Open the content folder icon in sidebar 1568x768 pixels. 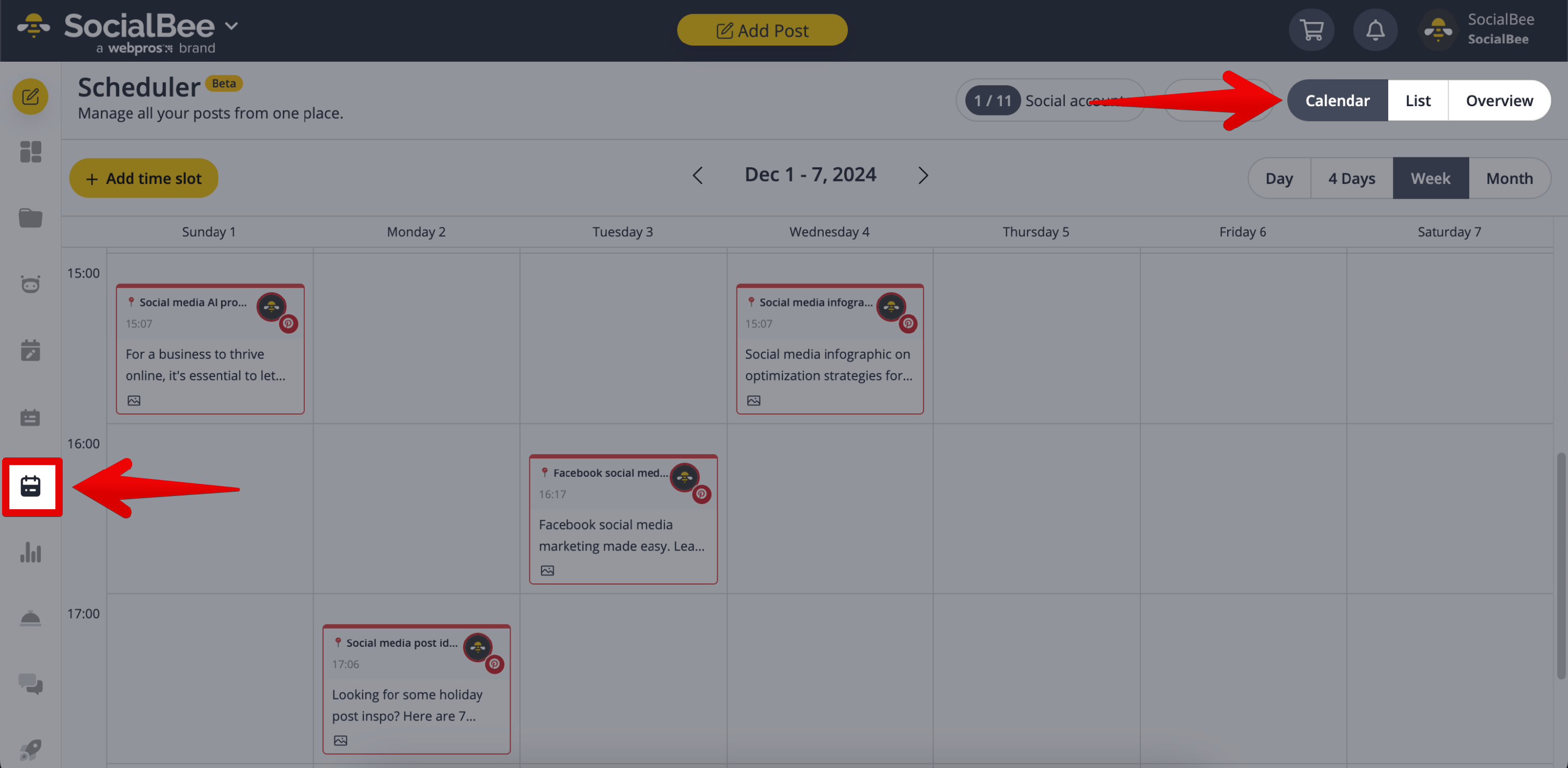30,217
